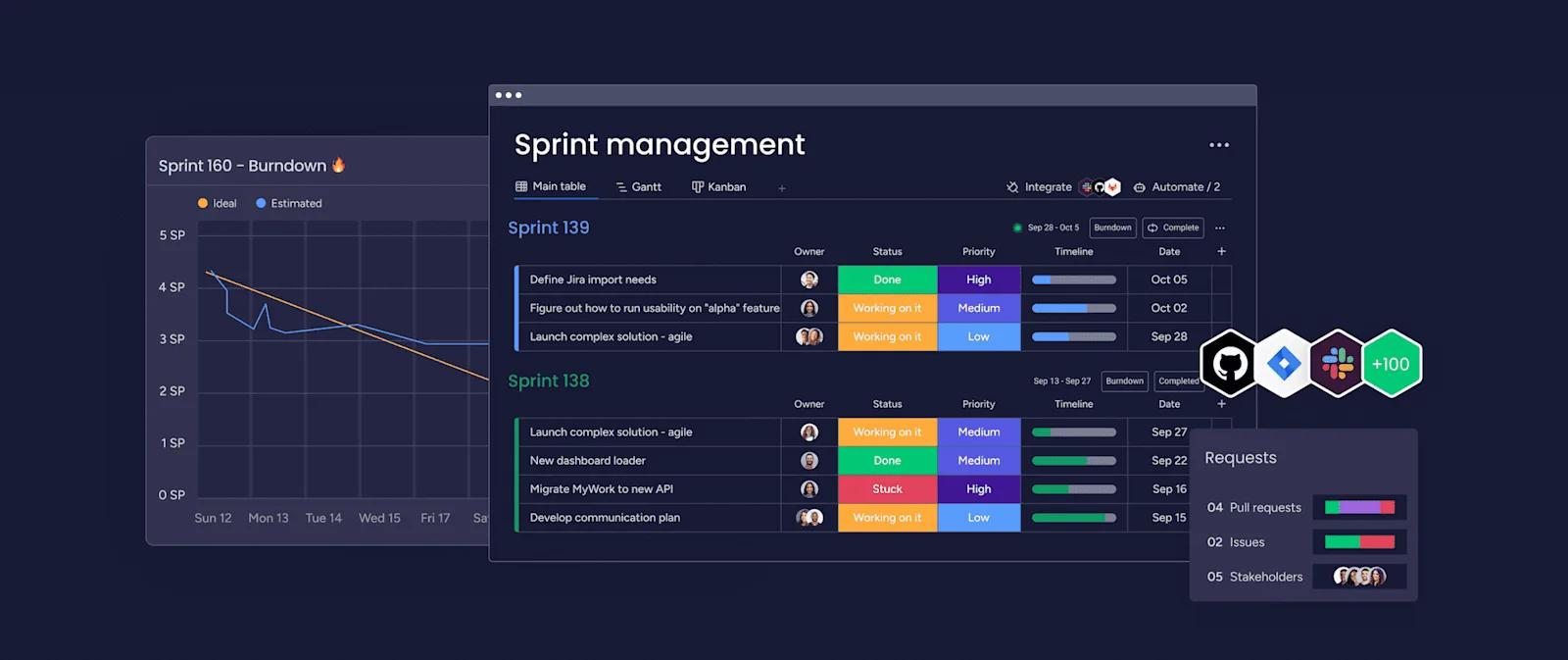
Task: Click timeline bar for New dashboard loader
Action: click(1073, 461)
